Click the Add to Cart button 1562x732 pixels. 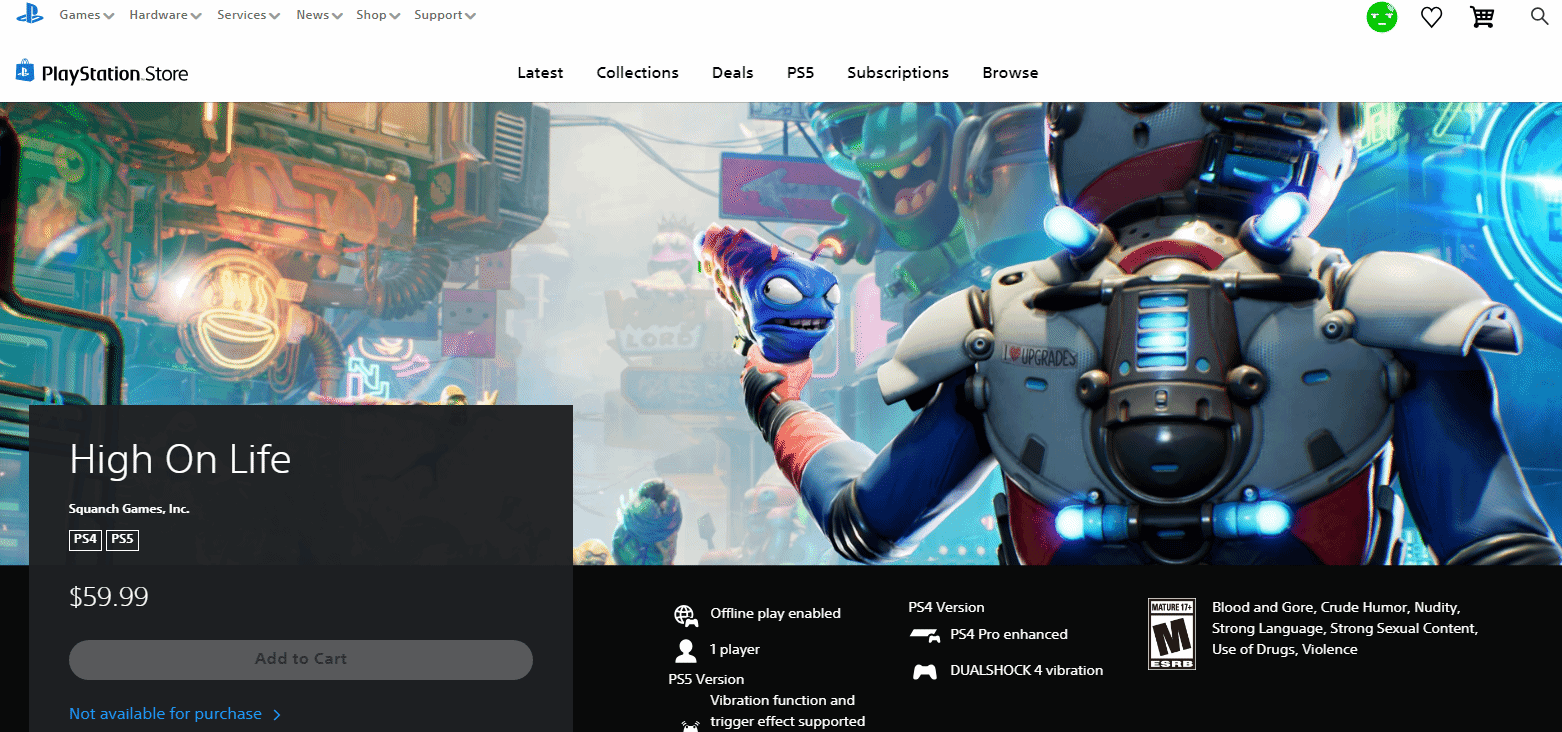point(301,659)
